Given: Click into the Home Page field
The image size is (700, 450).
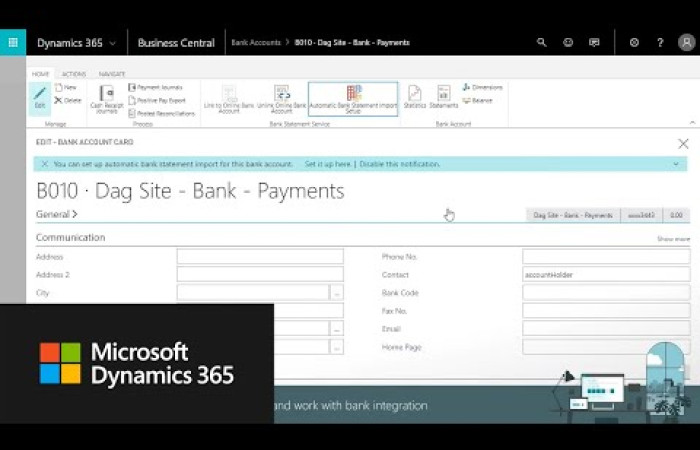Looking at the screenshot, I should click(606, 347).
